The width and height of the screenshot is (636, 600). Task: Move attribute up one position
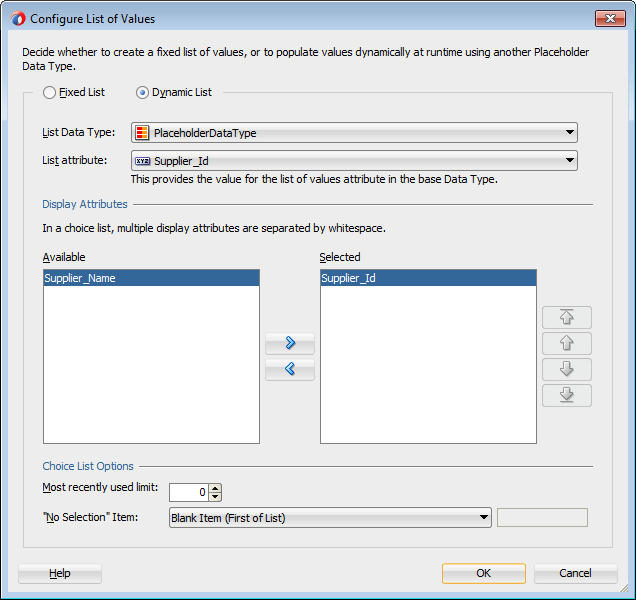coord(566,344)
